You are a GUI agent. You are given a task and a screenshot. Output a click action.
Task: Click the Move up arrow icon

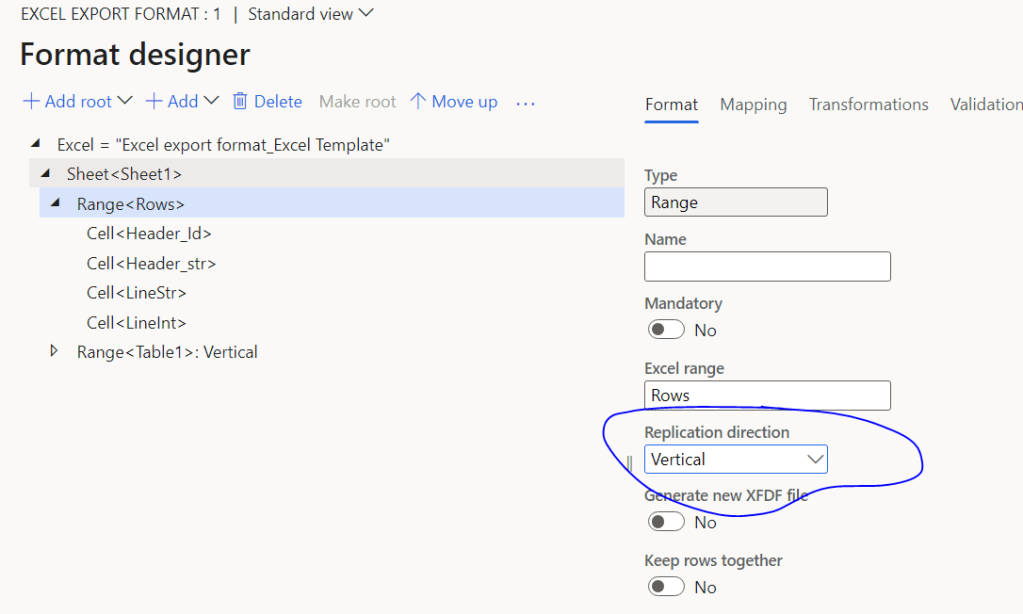pos(418,102)
